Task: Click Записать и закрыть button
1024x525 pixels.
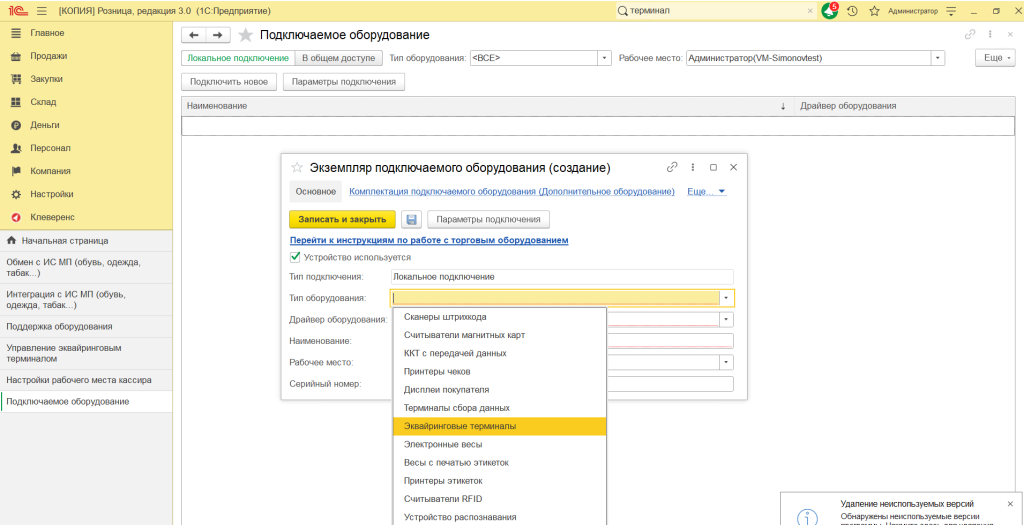Action: (342, 219)
